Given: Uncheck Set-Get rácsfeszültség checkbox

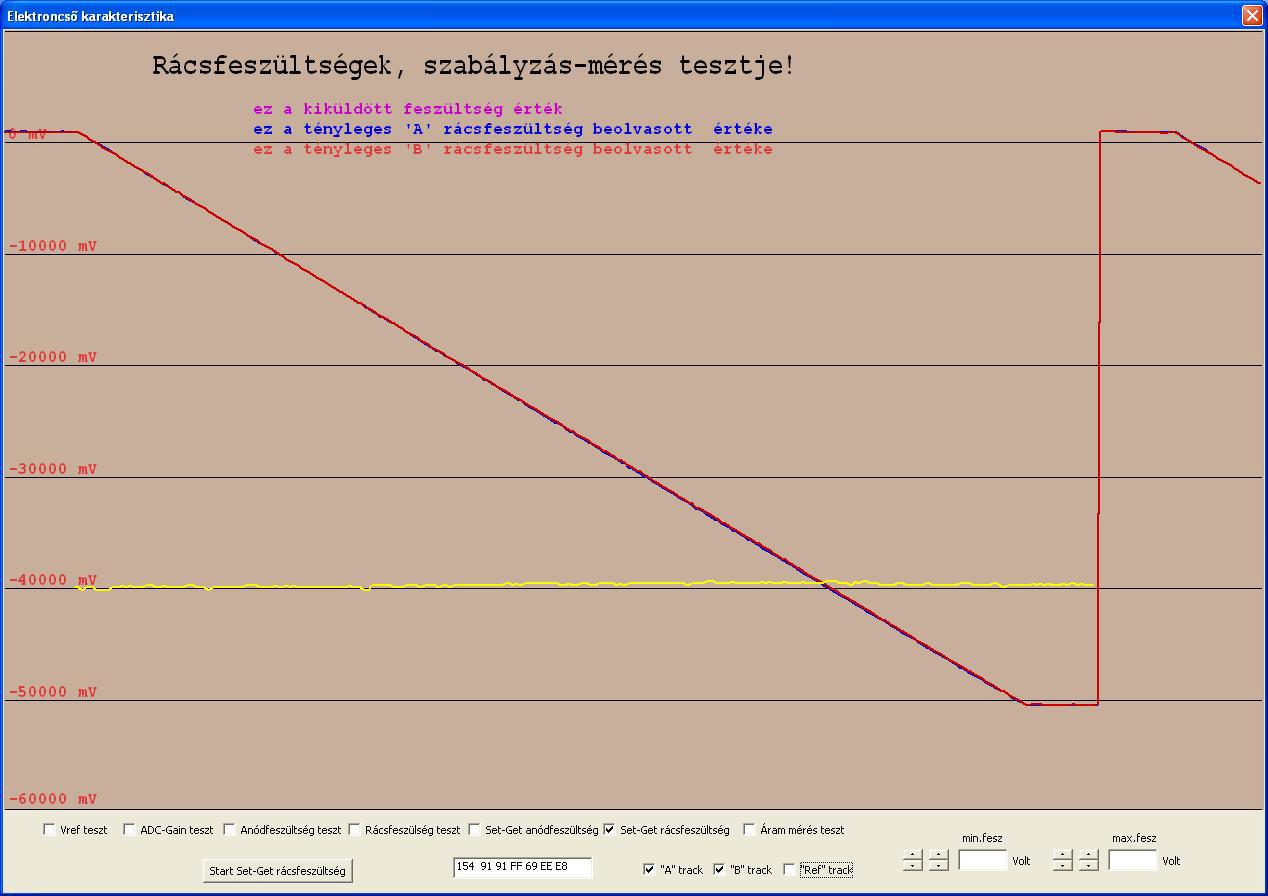Looking at the screenshot, I should [609, 830].
